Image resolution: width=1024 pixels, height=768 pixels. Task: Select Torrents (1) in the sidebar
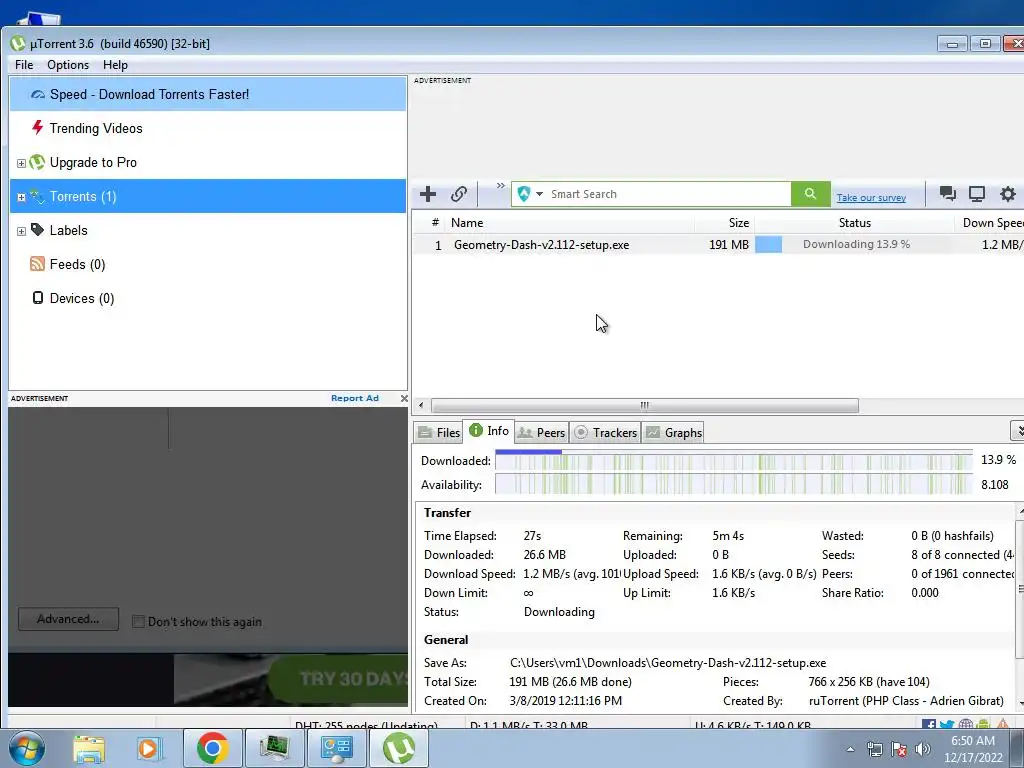click(x=208, y=196)
